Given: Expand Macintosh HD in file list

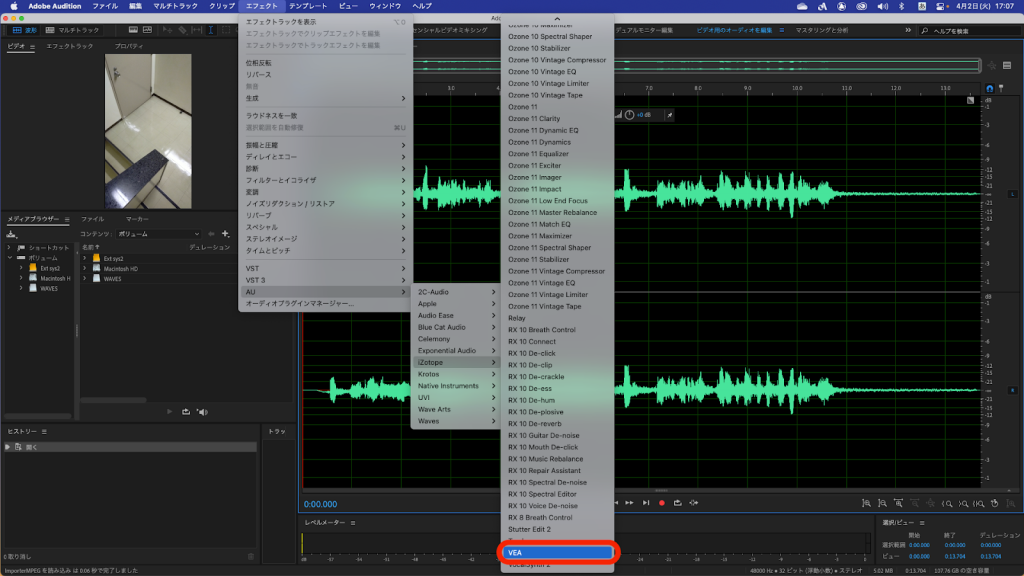Looking at the screenshot, I should pyautogui.click(x=84, y=268).
